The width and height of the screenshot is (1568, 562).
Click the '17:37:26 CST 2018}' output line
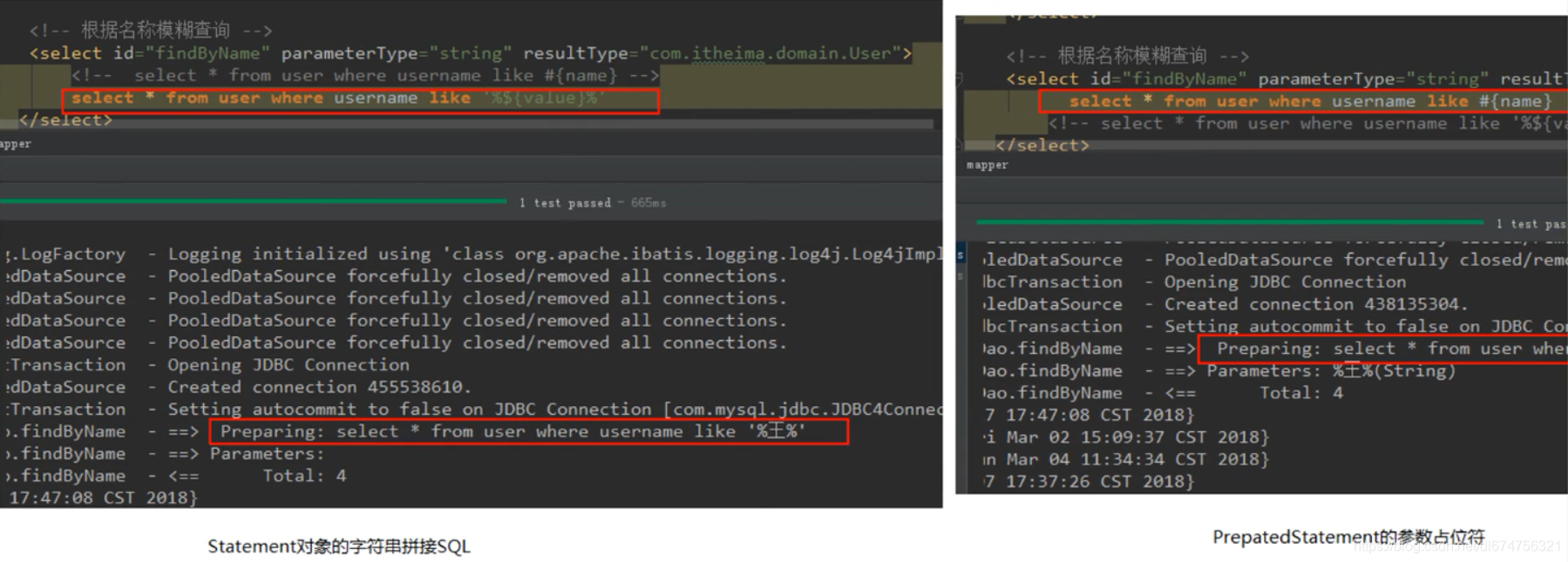(1089, 482)
